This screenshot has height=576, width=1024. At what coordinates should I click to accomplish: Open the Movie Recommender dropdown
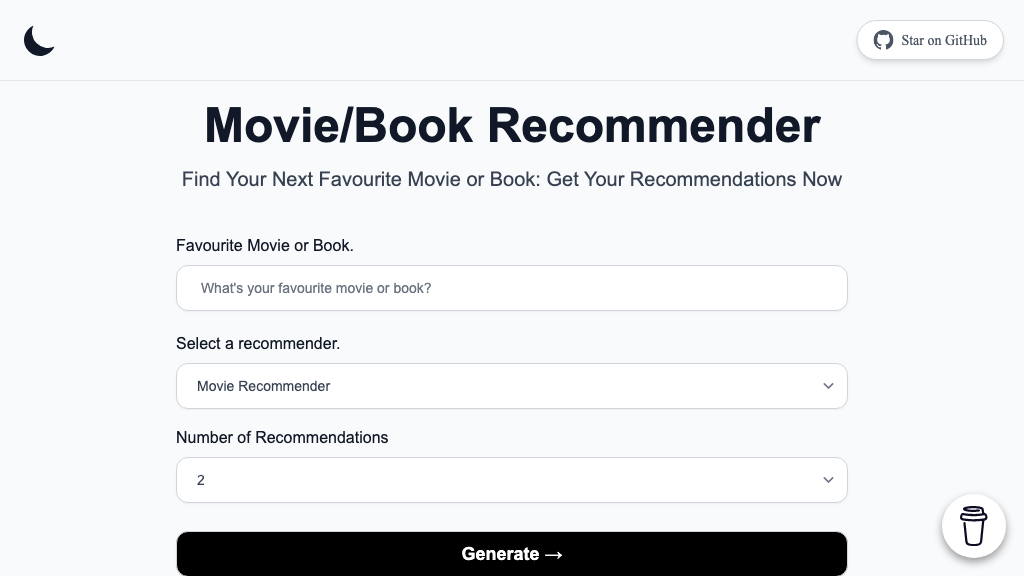(512, 386)
